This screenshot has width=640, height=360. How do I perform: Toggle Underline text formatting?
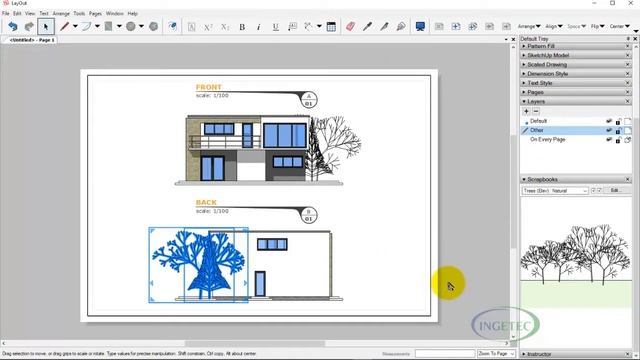point(276,27)
